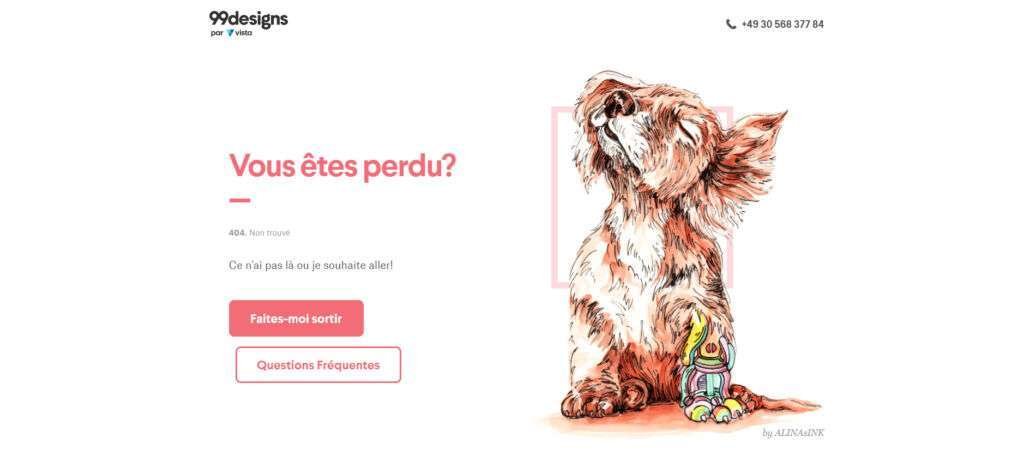Image resolution: width=1024 pixels, height=461 pixels.
Task: Click the Faites-moi sortir button
Action: pos(296,319)
